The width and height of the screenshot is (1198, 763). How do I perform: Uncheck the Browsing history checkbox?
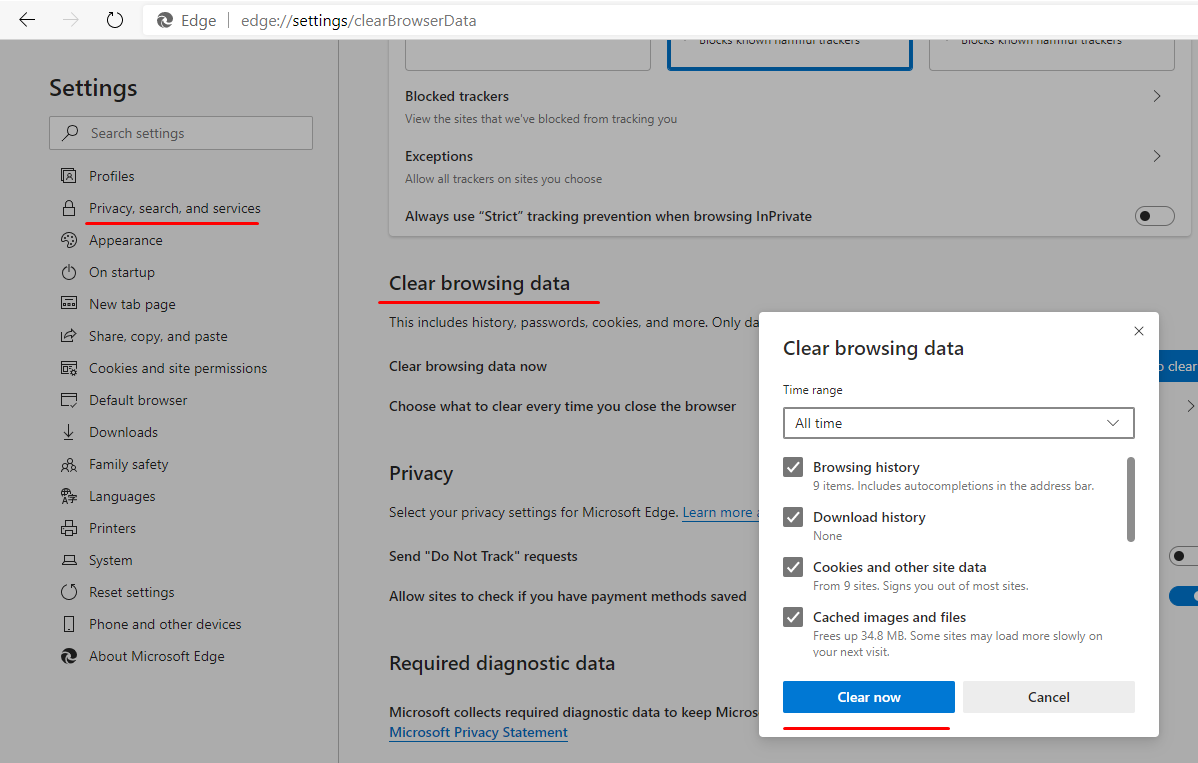click(x=793, y=467)
